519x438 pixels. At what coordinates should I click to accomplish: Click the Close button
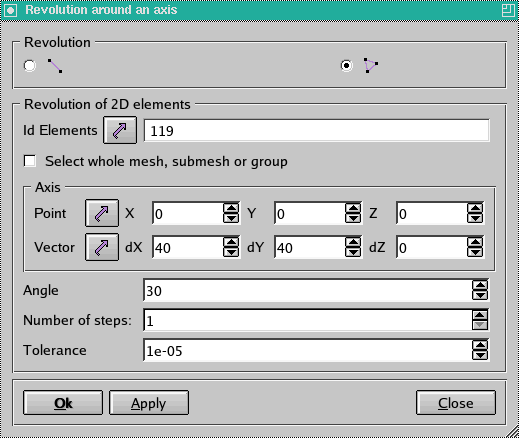pos(456,403)
